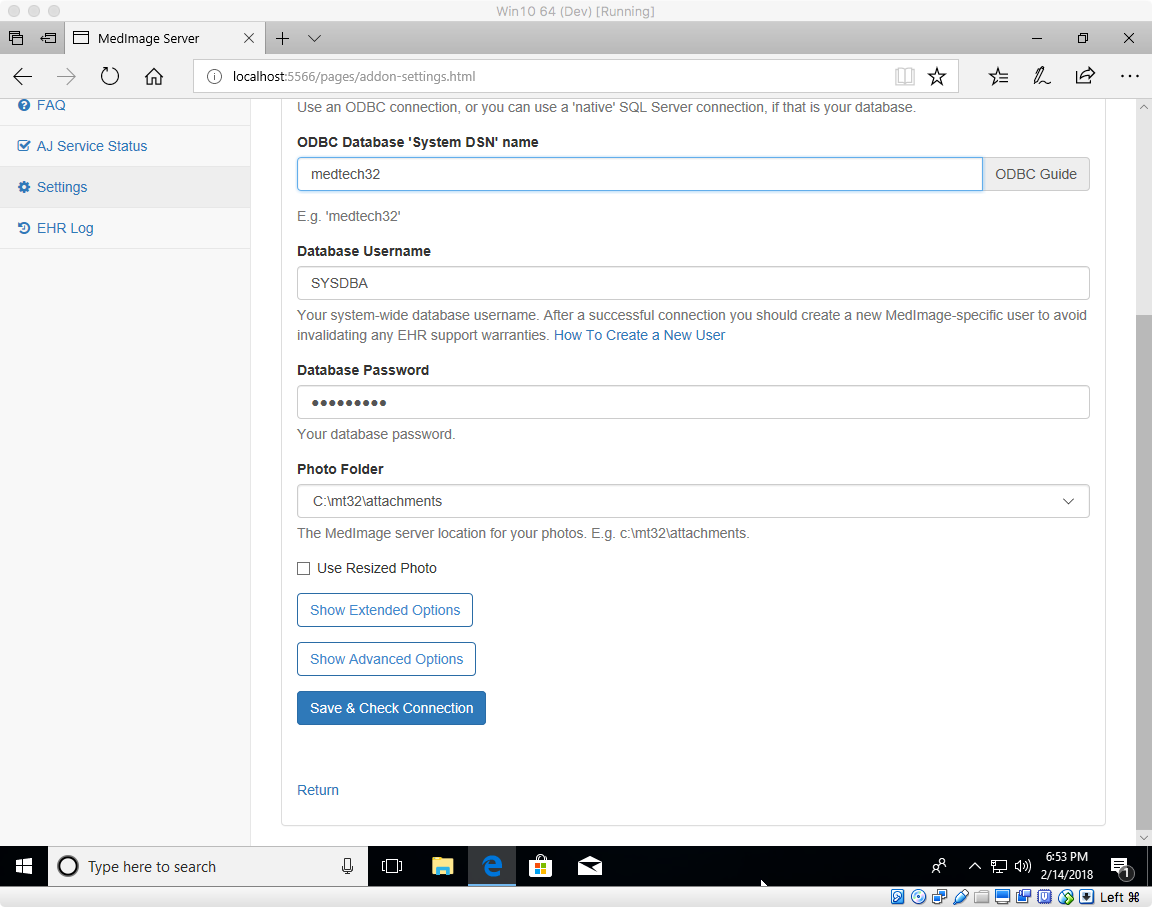Show site information icon in address bar
This screenshot has height=907, width=1152.
(214, 76)
